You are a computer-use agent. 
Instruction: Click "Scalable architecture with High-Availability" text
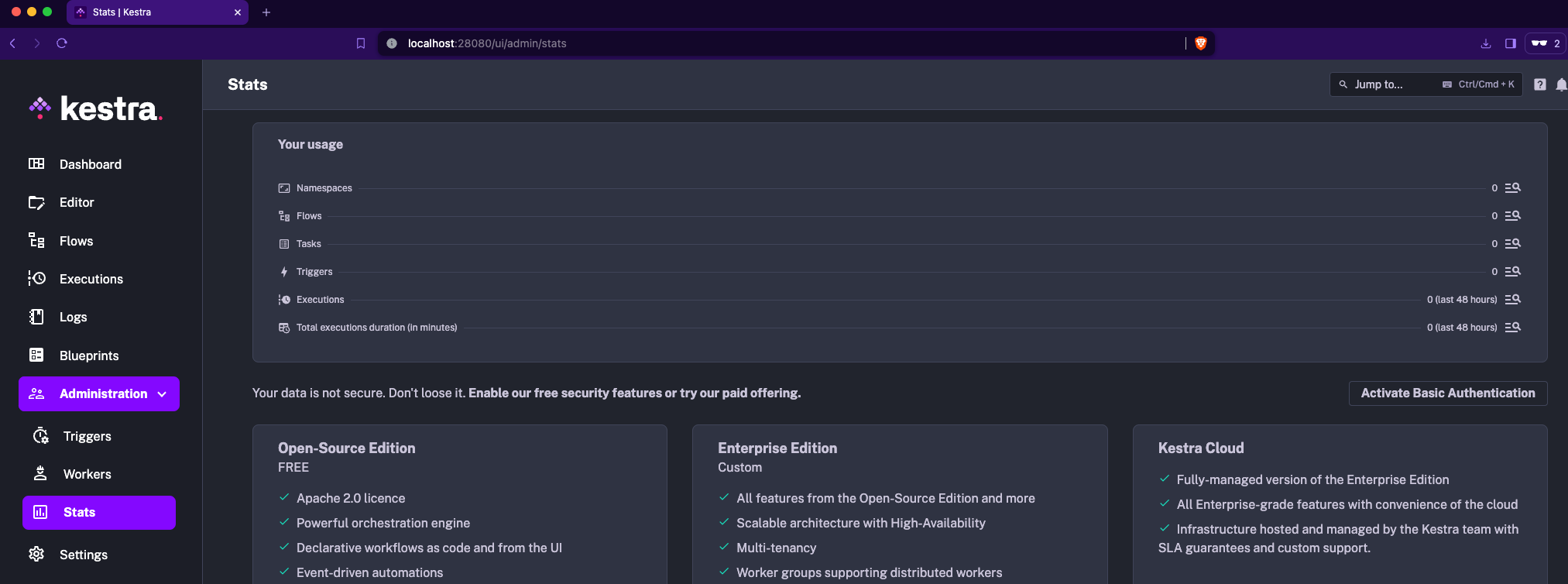861,523
